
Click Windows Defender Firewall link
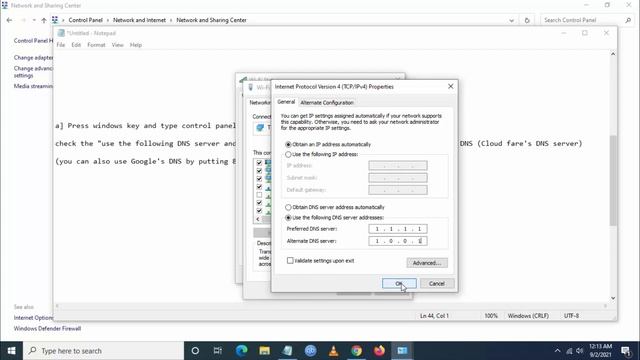pyautogui.click(x=47, y=328)
